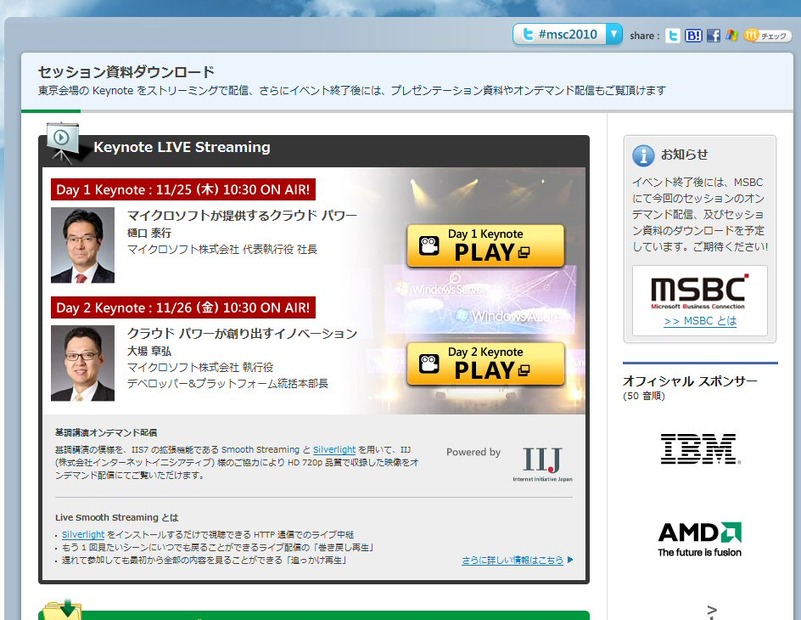
Task: Click the Day 2 Keynote speaker photo
Action: click(x=83, y=363)
